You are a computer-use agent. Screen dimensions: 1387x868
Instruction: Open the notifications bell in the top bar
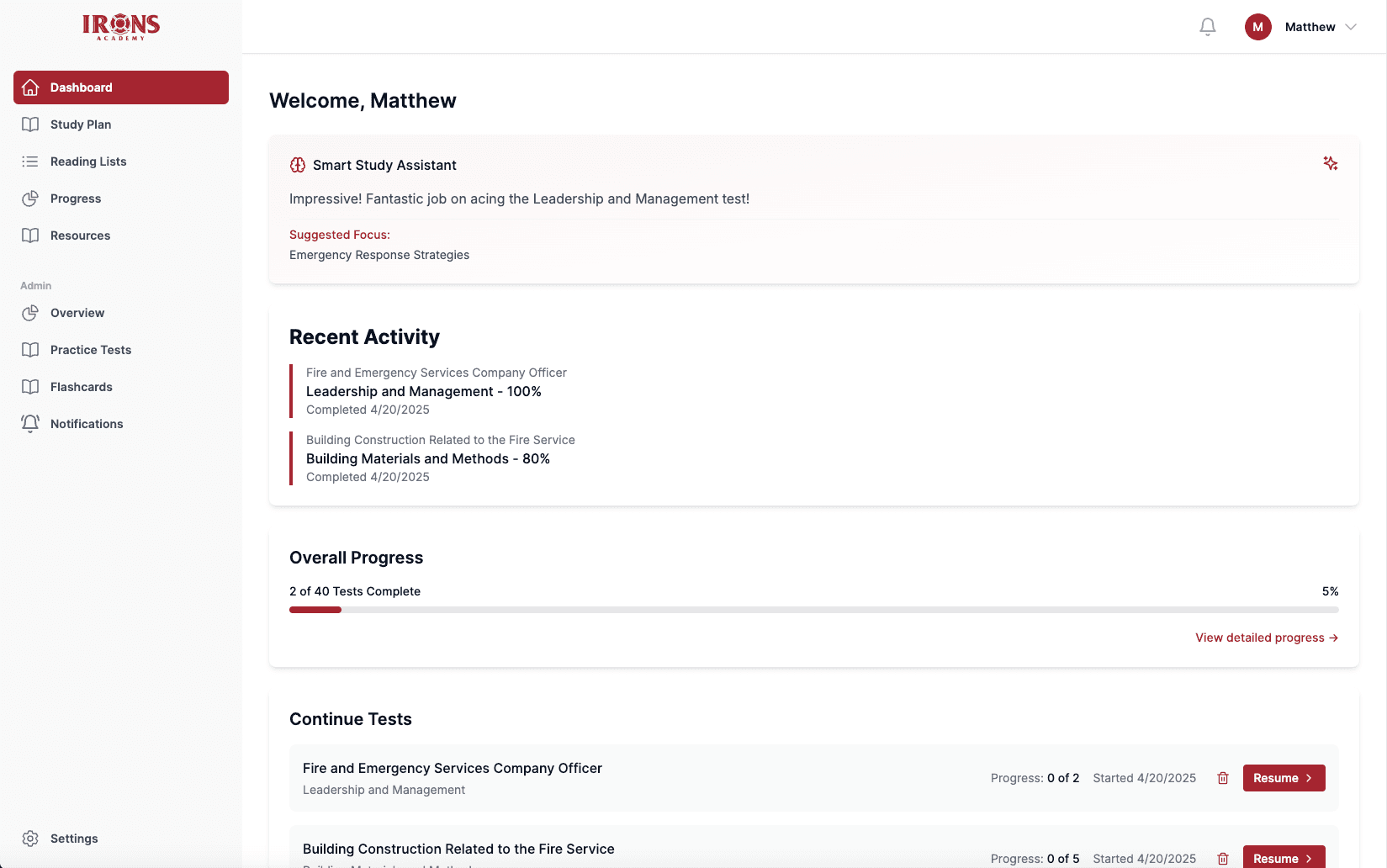click(x=1207, y=26)
